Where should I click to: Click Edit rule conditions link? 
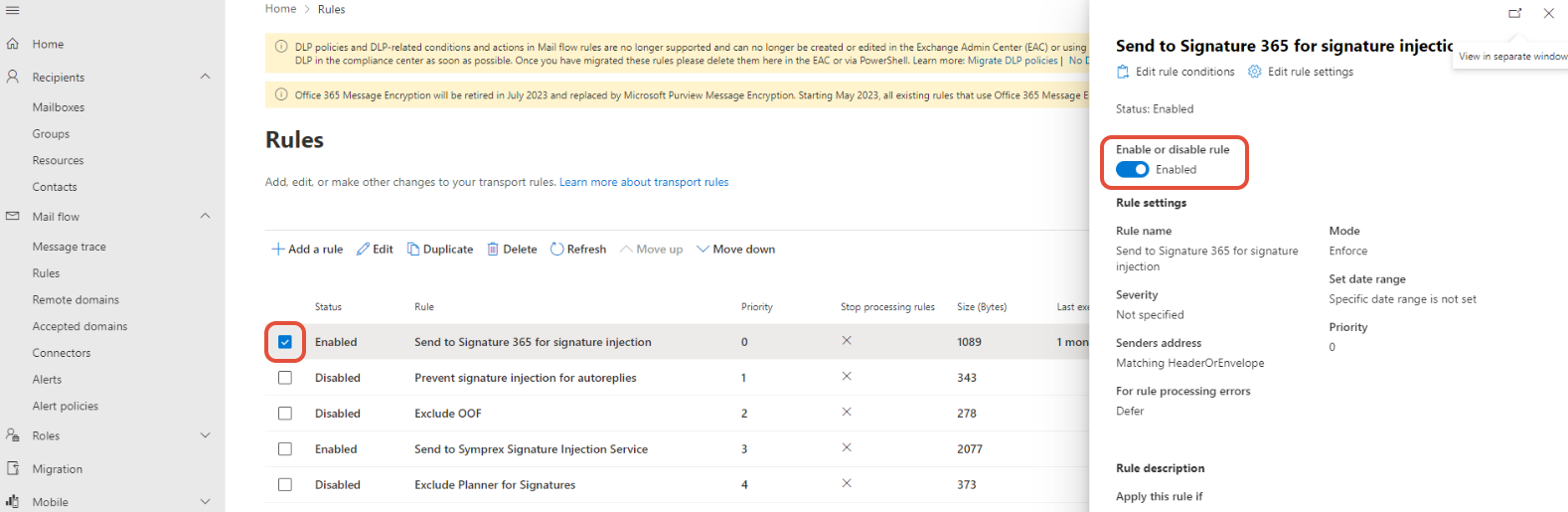(1185, 72)
